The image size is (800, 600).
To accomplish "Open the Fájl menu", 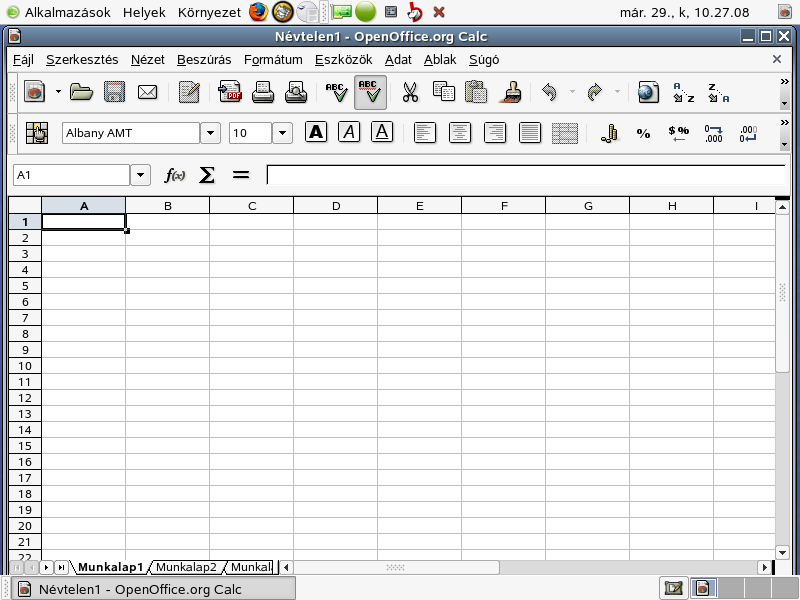I will point(23,60).
